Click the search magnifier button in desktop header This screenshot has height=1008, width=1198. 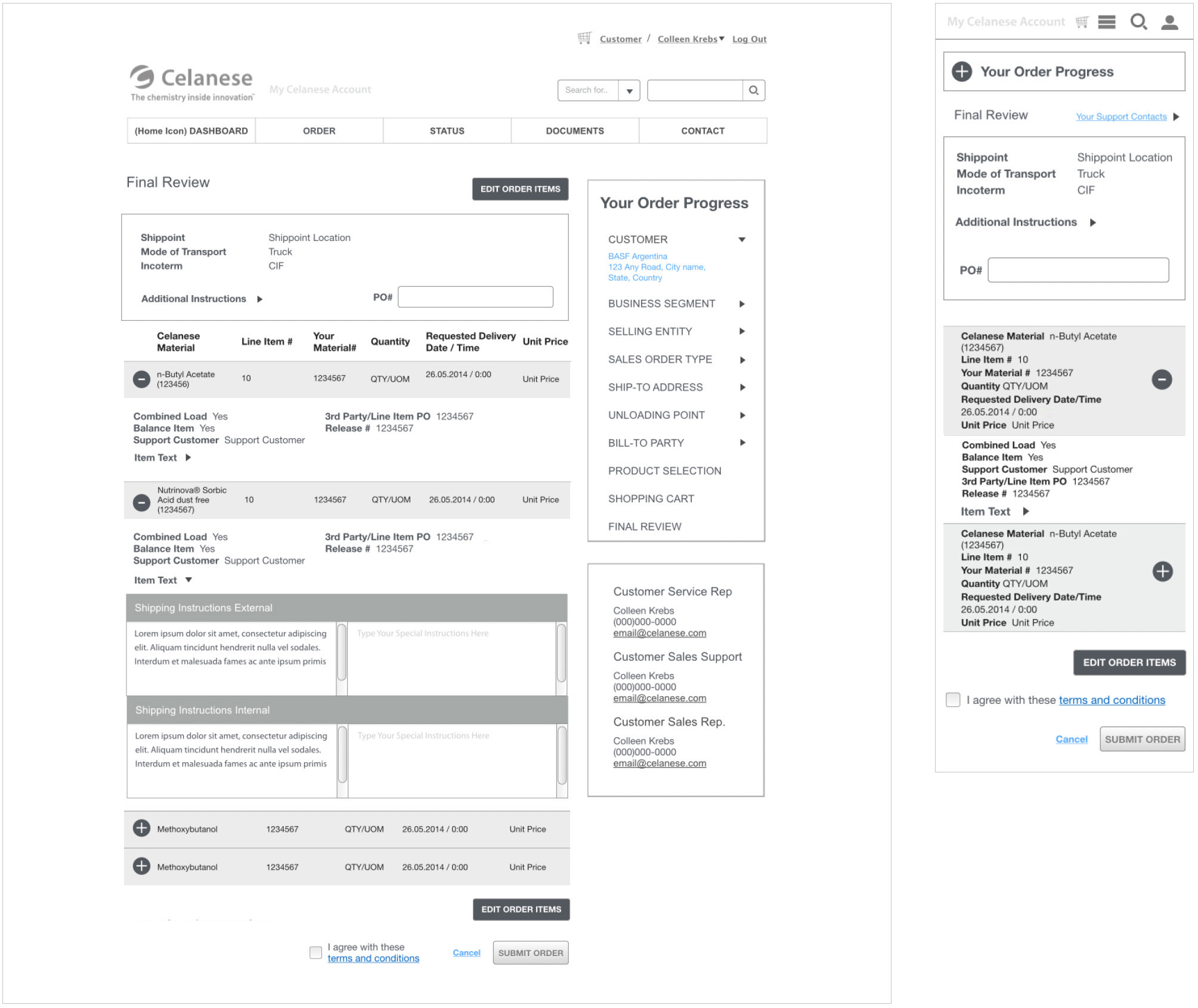click(x=754, y=90)
